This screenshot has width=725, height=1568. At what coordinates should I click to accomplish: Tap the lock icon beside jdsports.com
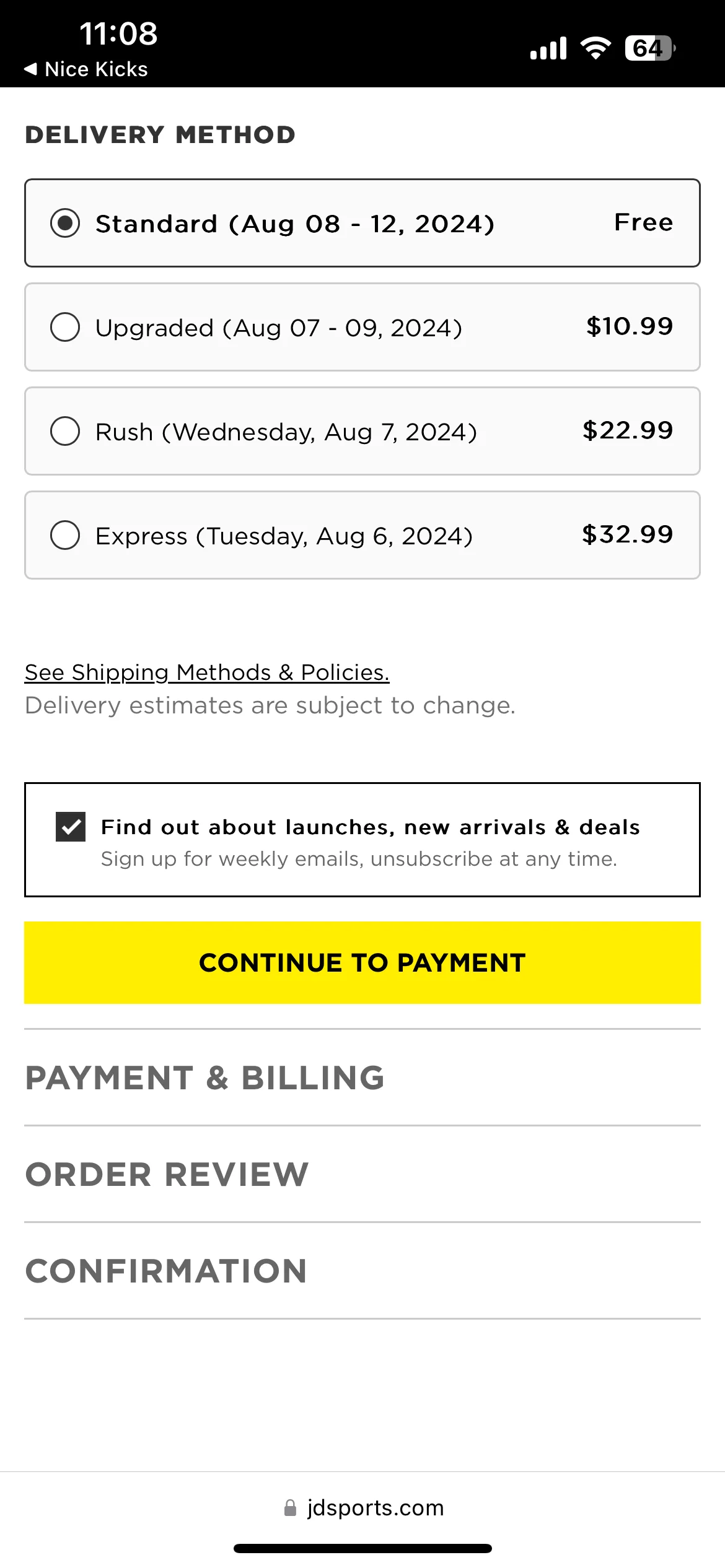290,1508
